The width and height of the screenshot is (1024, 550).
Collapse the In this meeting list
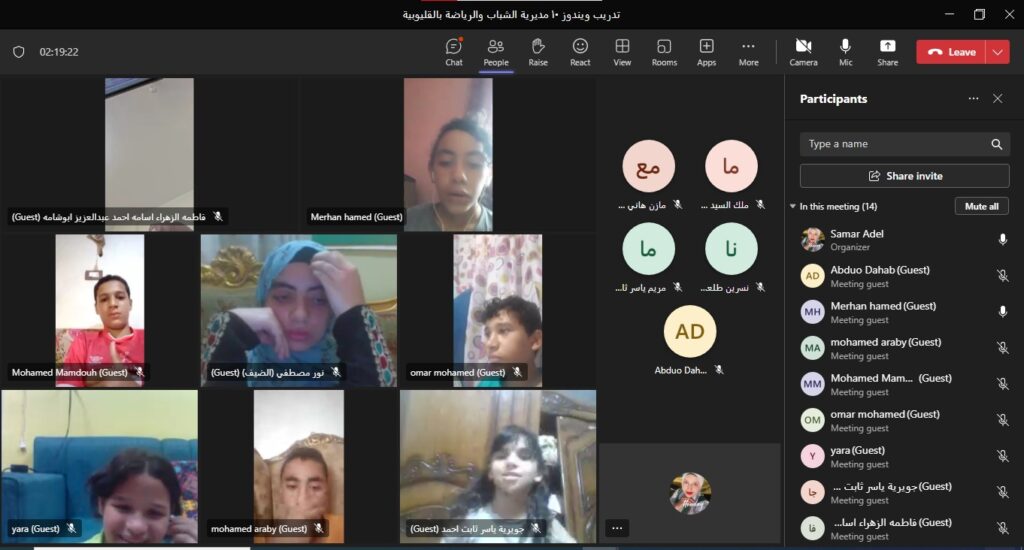(792, 207)
